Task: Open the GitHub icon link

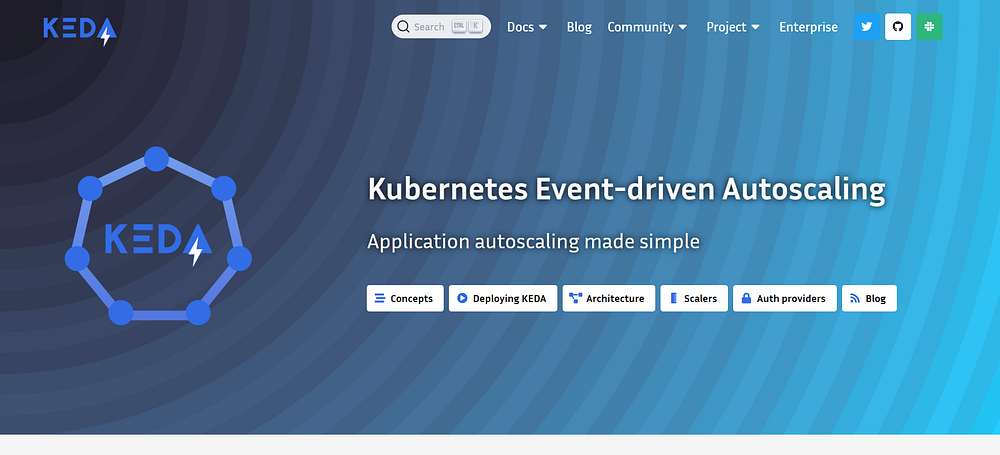Action: [898, 27]
